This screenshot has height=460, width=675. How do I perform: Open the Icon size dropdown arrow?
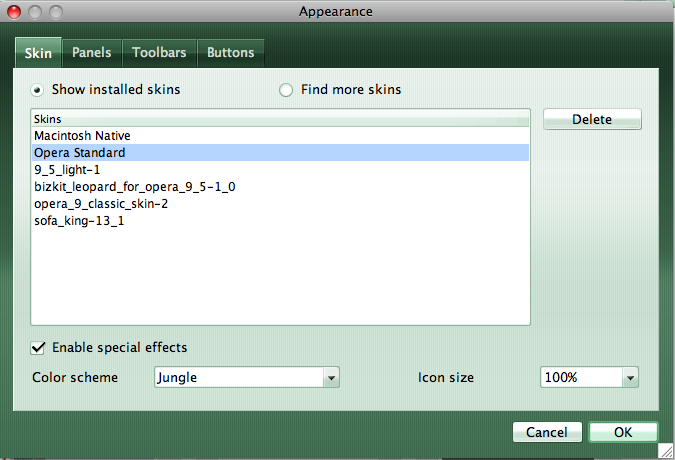(630, 377)
